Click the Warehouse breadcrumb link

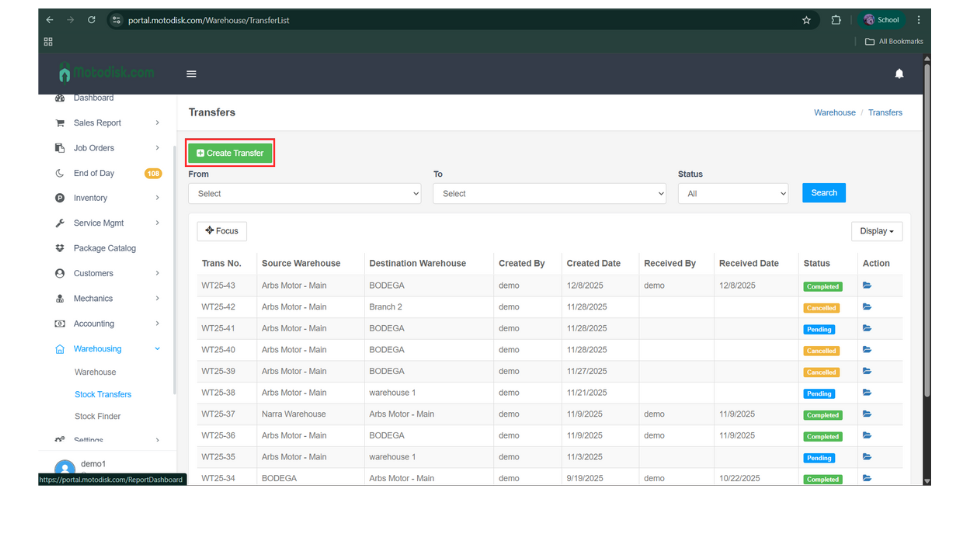(834, 113)
